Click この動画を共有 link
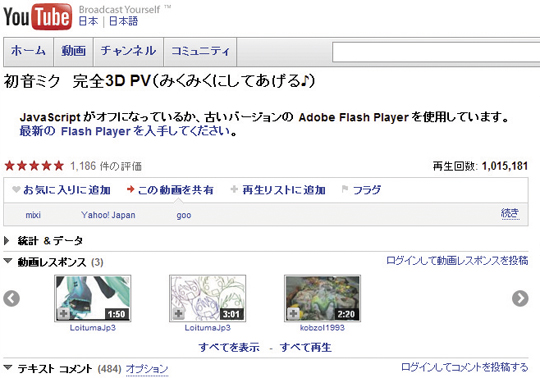 pyautogui.click(x=176, y=190)
